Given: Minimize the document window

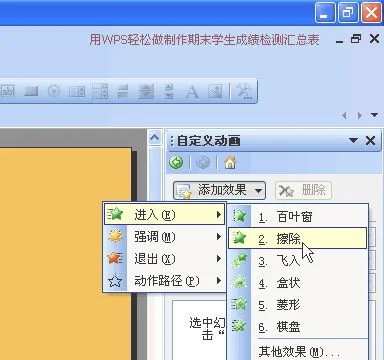Looking at the screenshot, I should pyautogui.click(x=340, y=41).
